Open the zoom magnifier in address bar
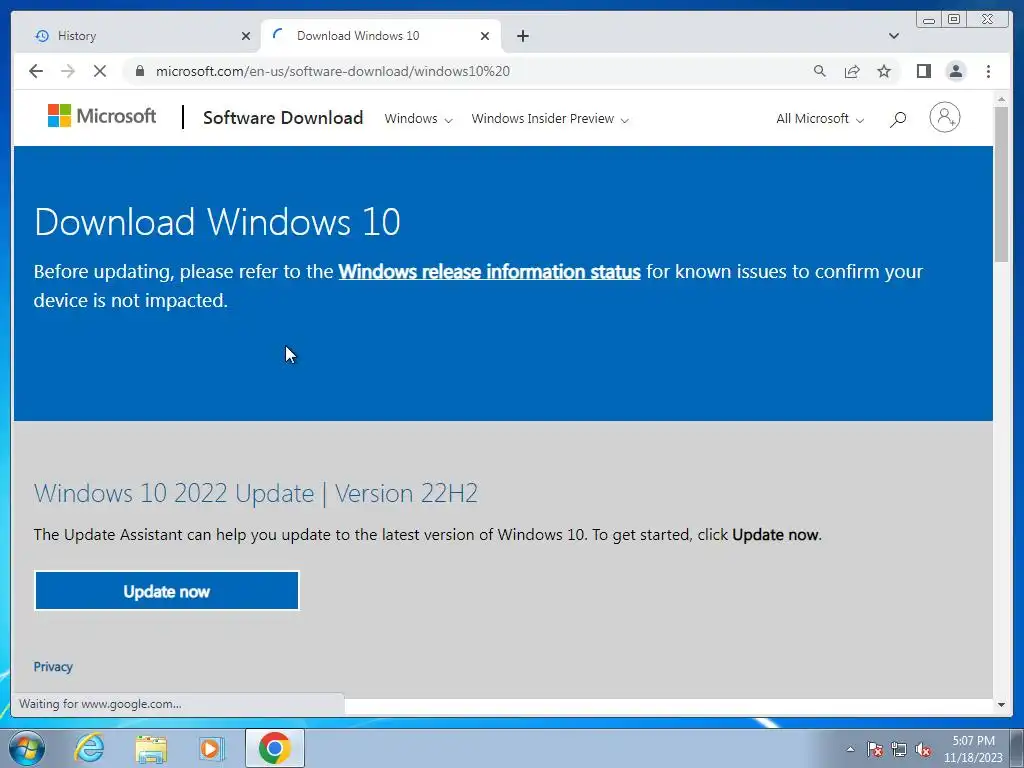Screen dimensions: 1024x768 pos(820,71)
